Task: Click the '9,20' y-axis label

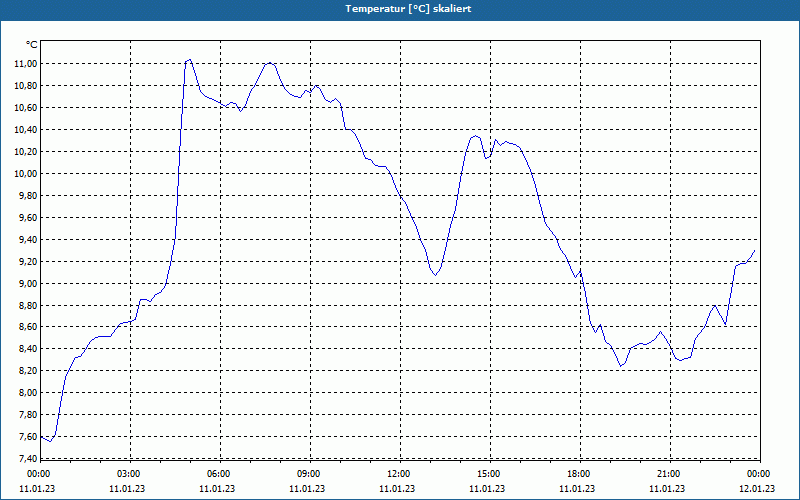Action: click(30, 261)
